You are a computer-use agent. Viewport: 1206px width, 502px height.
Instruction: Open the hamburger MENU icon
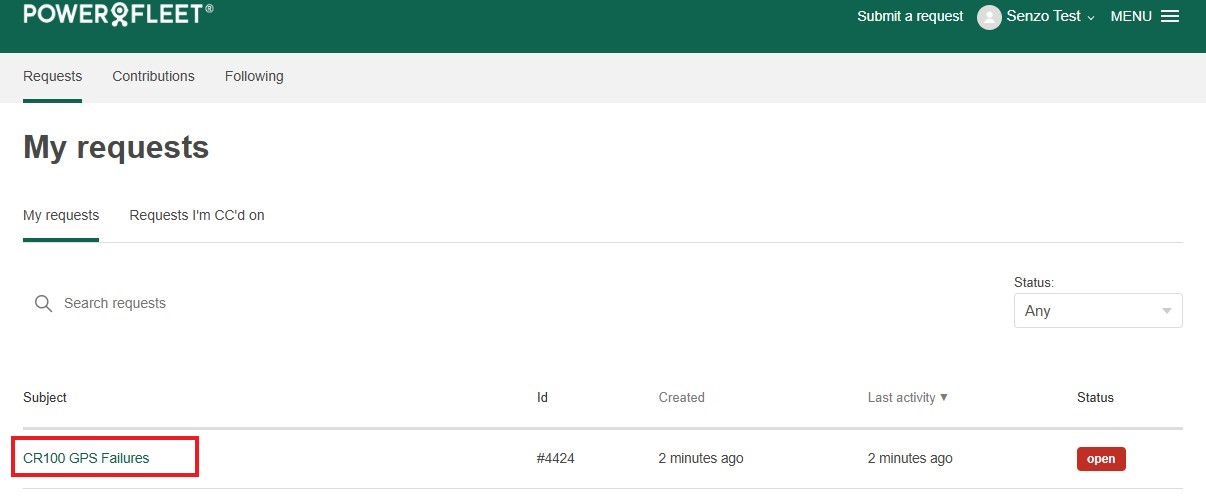1170,17
